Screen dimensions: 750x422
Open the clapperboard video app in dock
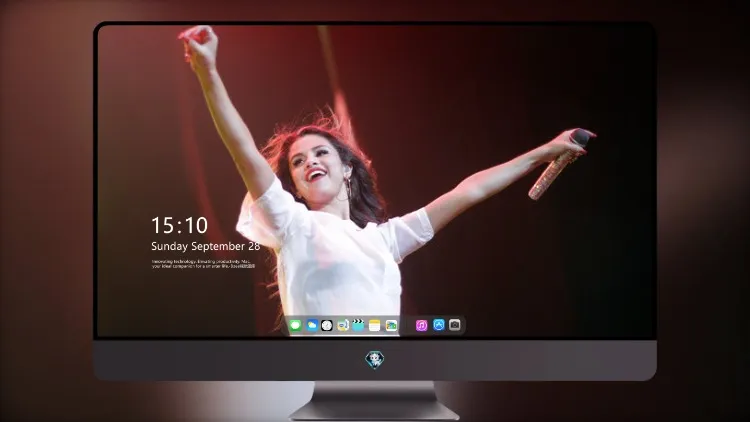pos(358,325)
